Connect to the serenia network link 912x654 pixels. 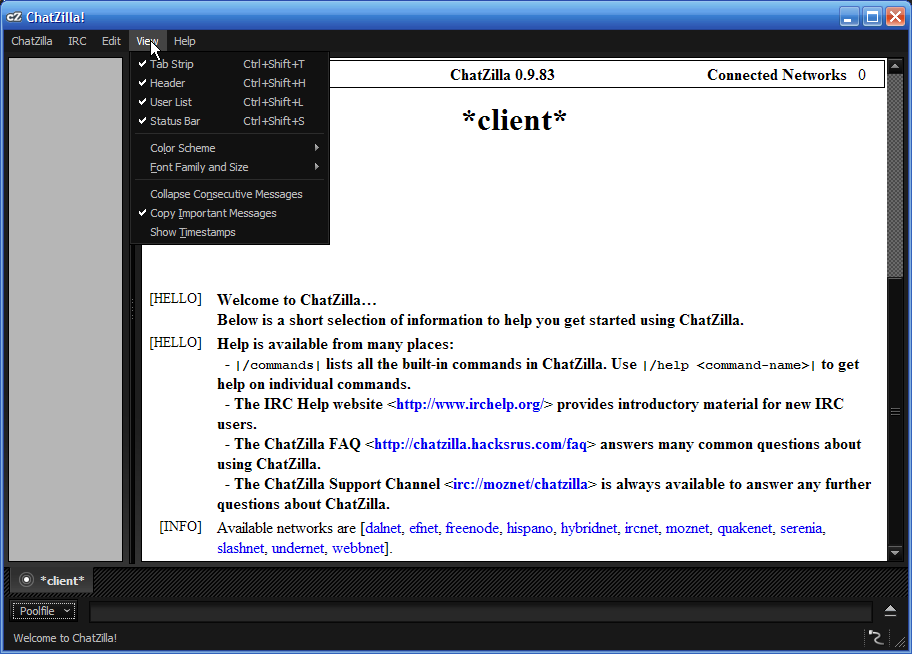(x=801, y=528)
